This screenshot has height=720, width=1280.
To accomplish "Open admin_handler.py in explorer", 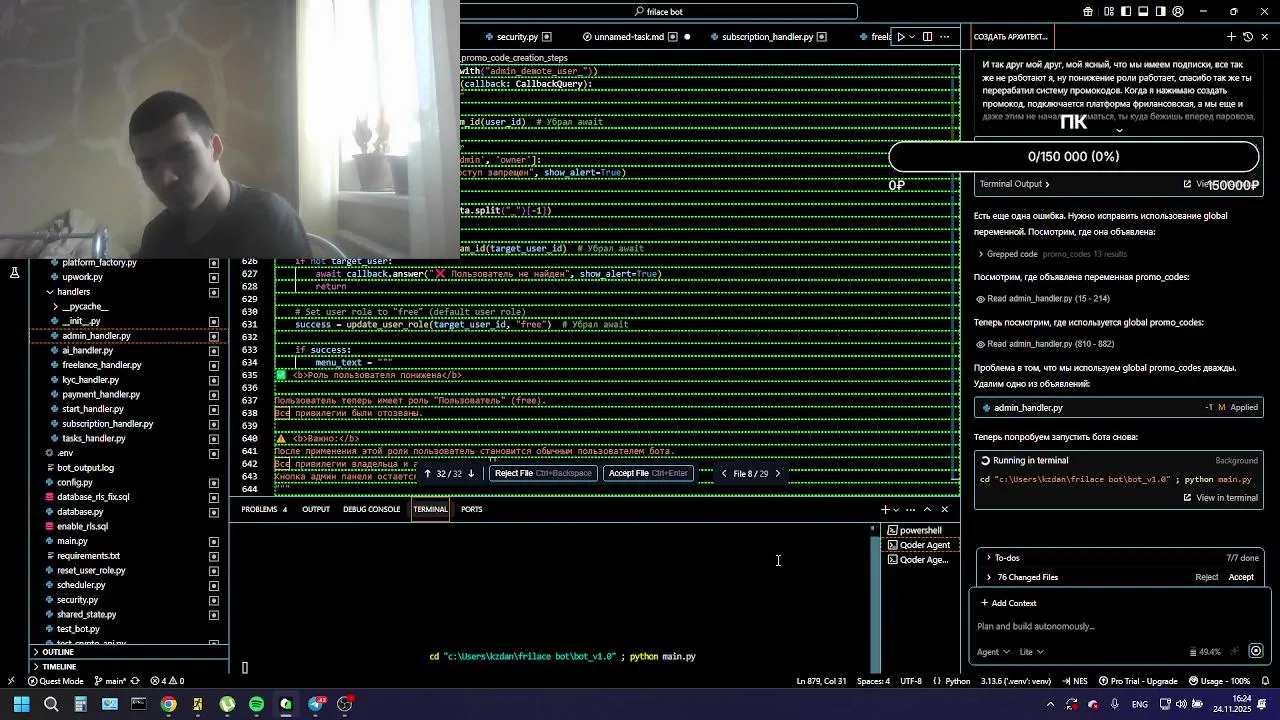I will (96, 336).
